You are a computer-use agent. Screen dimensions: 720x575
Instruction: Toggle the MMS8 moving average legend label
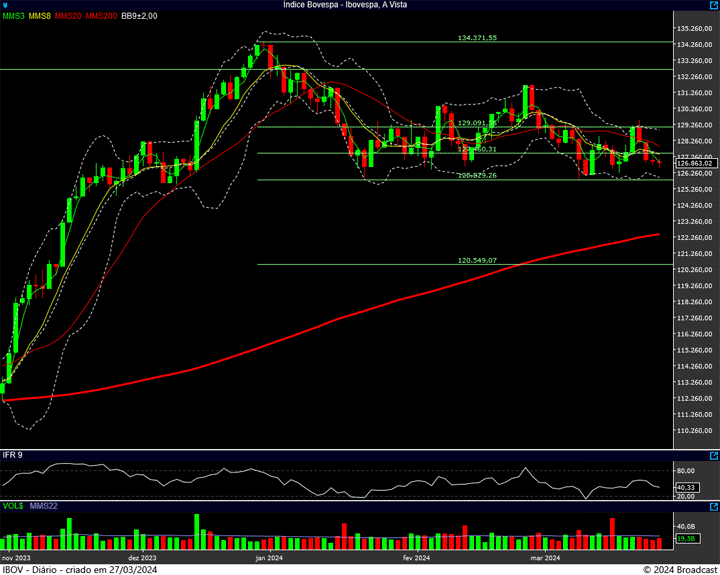pyautogui.click(x=40, y=16)
